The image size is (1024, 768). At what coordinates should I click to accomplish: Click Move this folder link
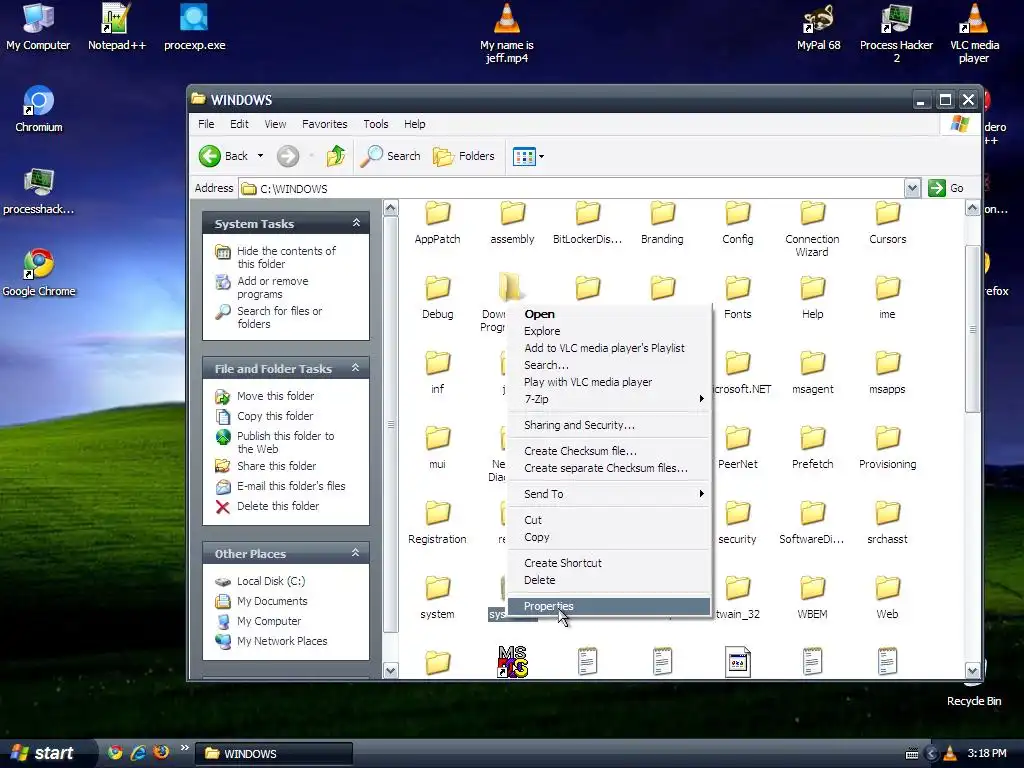[275, 396]
